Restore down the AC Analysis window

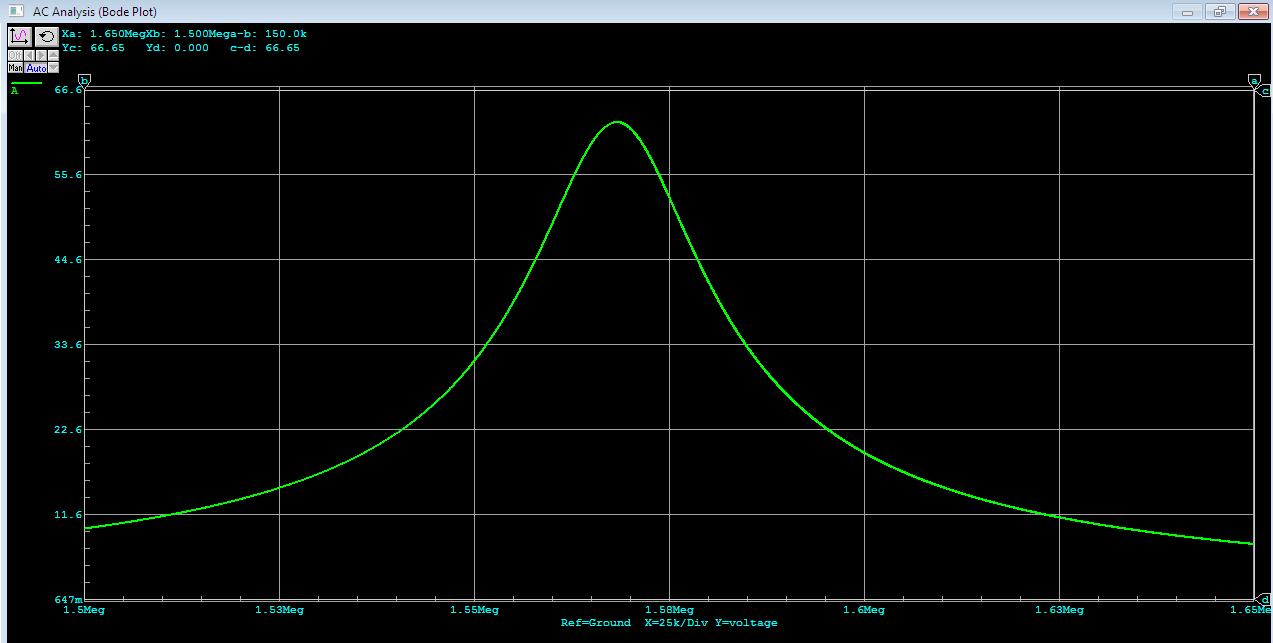point(1220,11)
